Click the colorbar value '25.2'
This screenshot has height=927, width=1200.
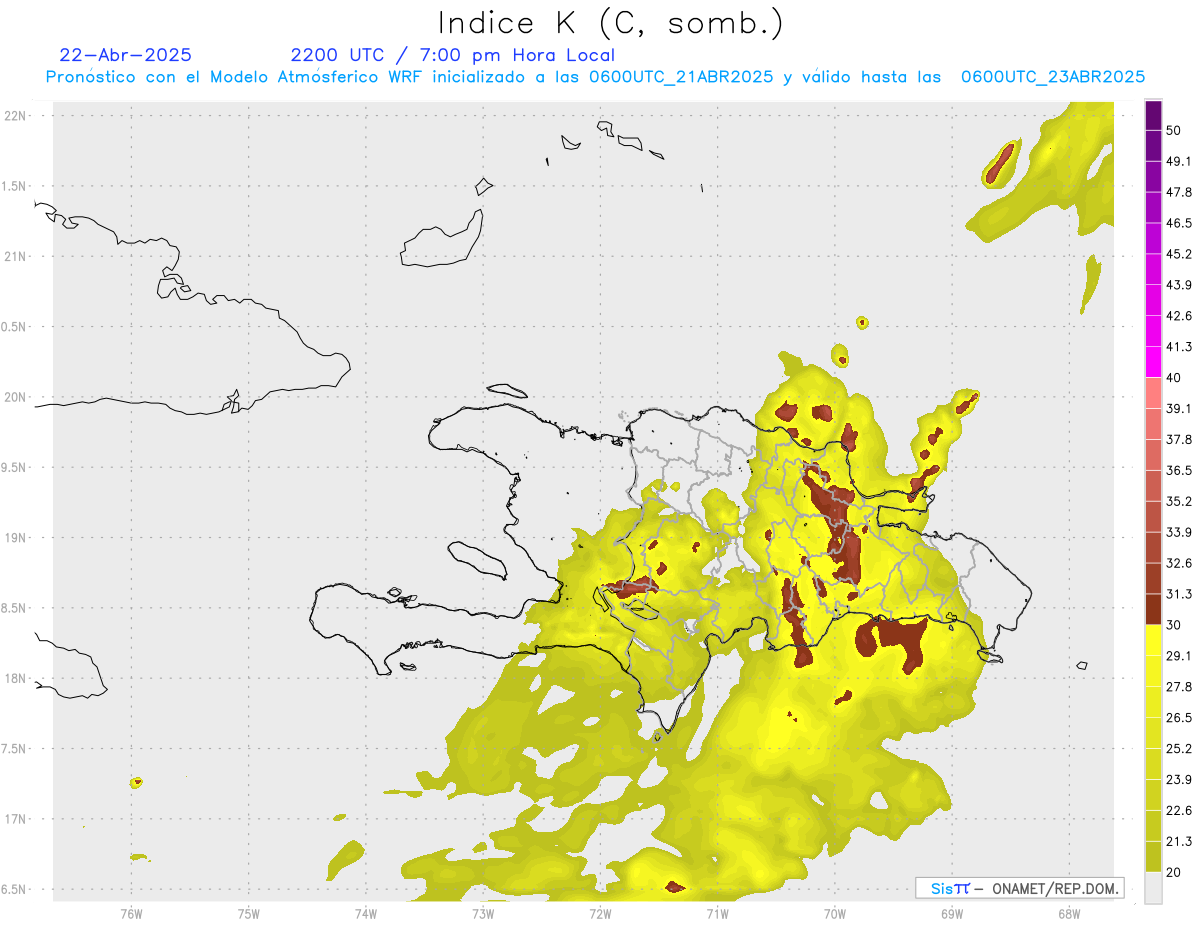coord(1179,749)
